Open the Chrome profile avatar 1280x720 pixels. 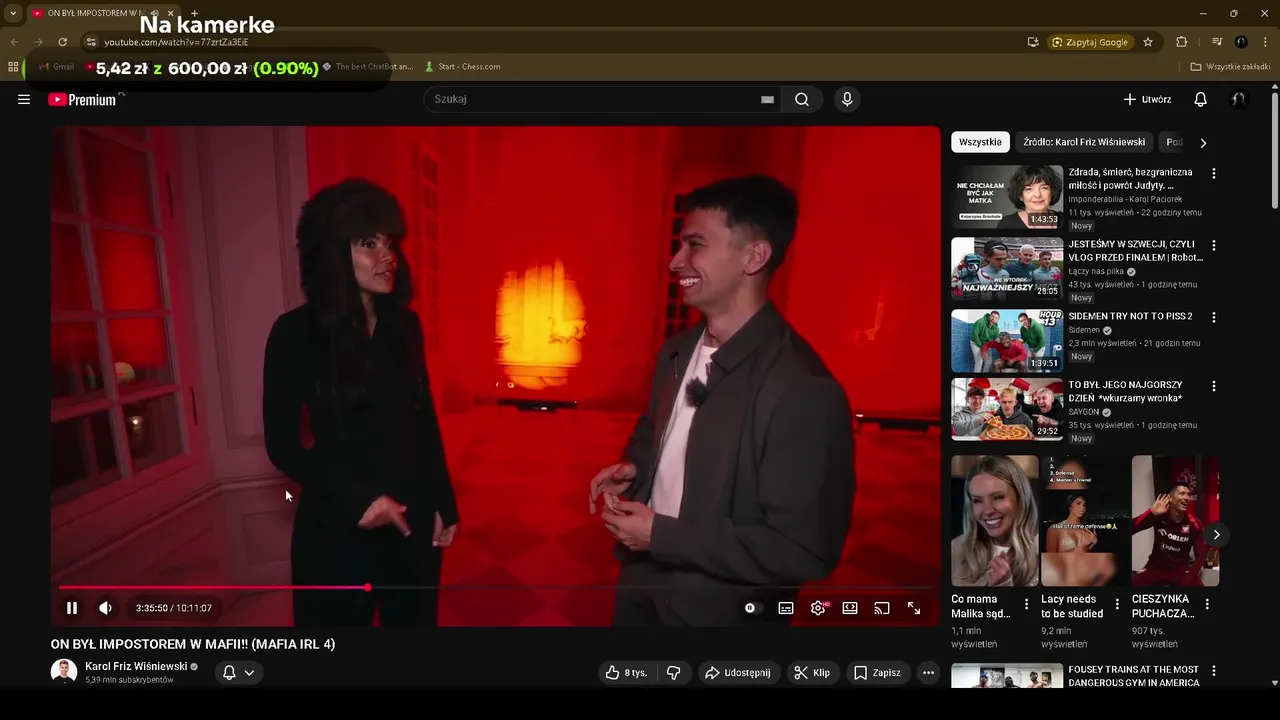click(1241, 42)
